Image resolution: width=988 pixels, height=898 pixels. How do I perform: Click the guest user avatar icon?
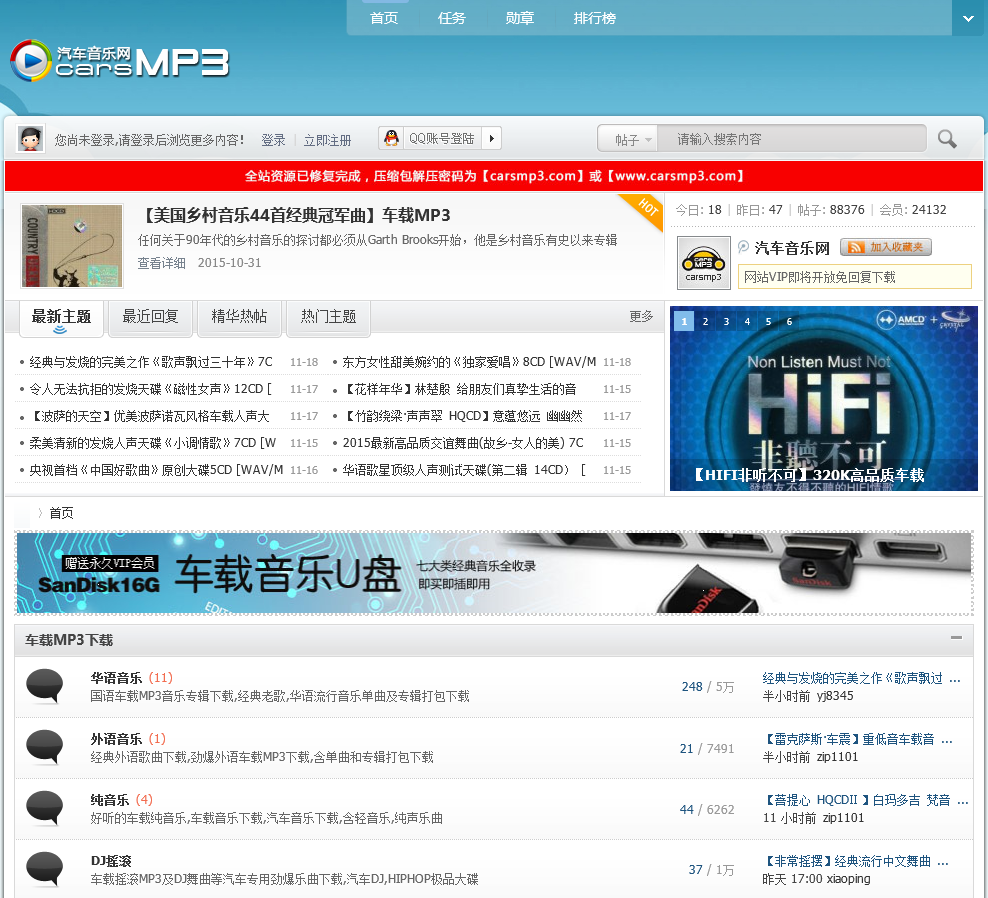(x=30, y=139)
